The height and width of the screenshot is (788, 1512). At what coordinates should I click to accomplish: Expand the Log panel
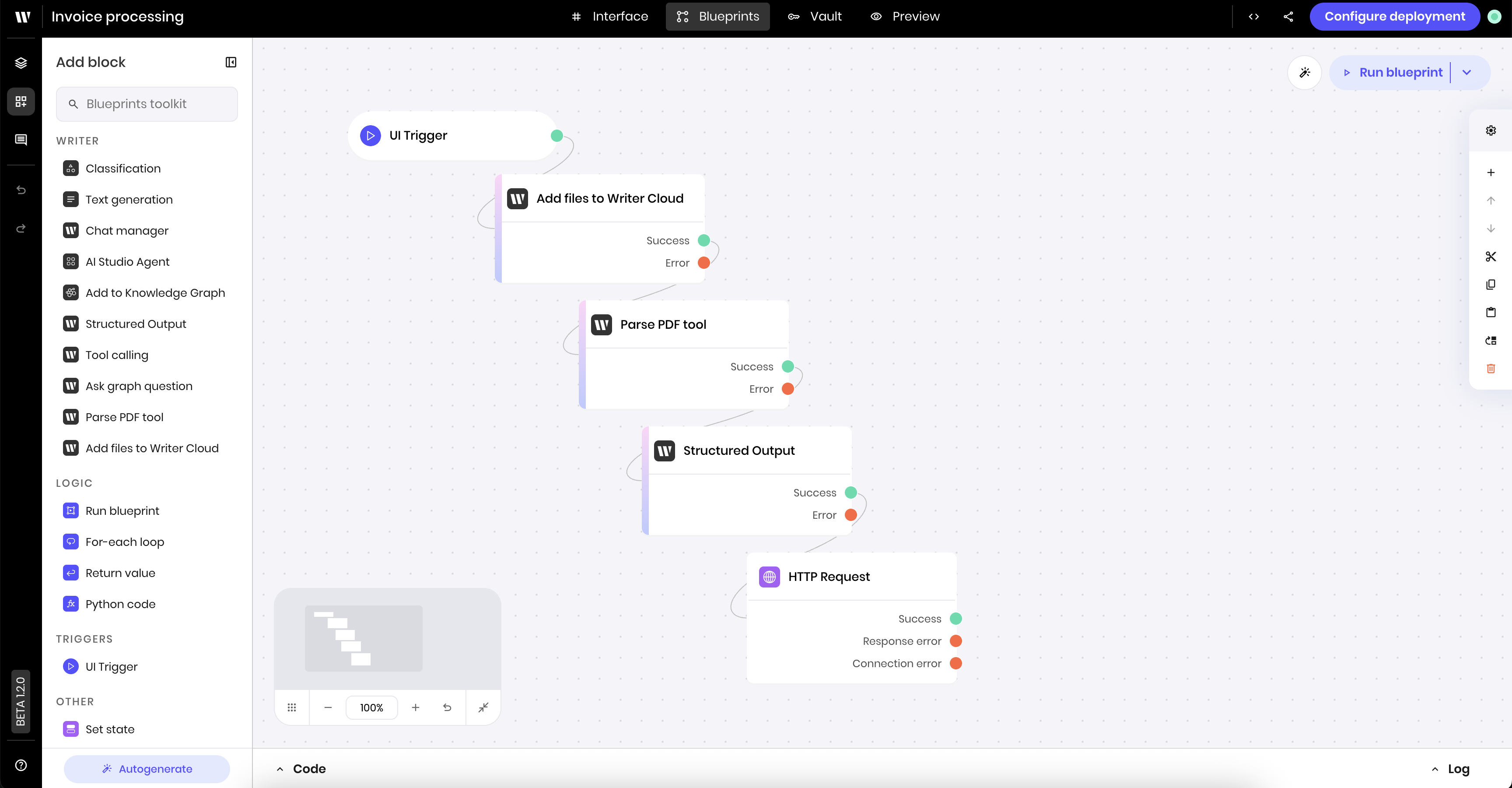click(x=1450, y=769)
